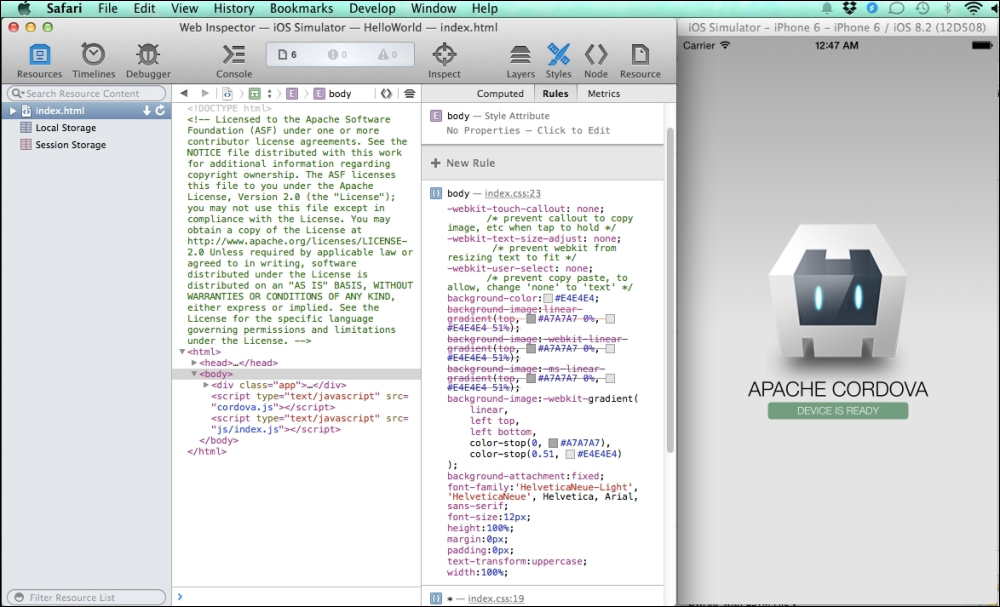This screenshot has width=1000, height=607.
Task: Click the green DOM tree breadcrumb icon
Action: [254, 94]
